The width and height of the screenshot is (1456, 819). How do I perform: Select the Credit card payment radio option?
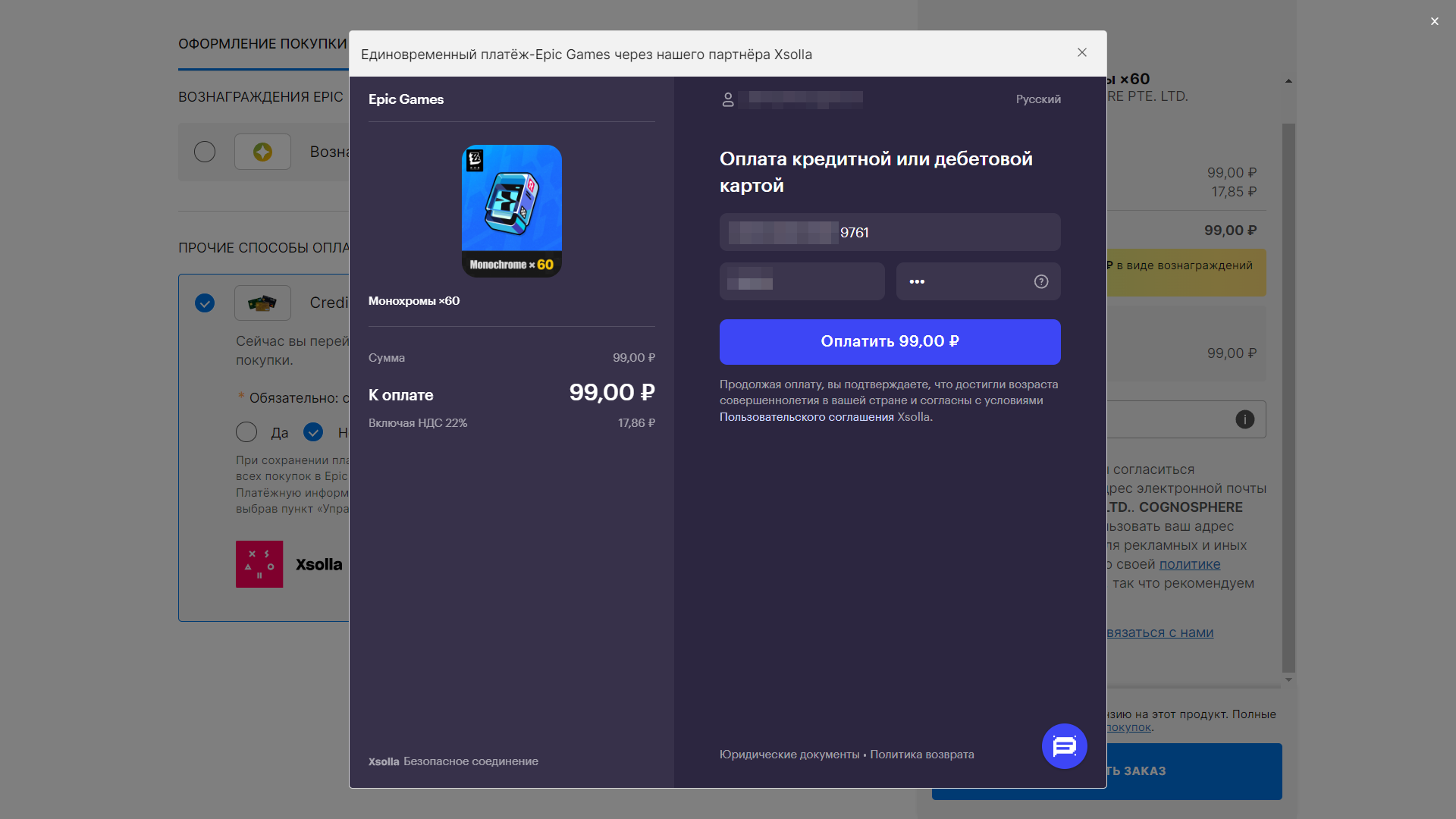pyautogui.click(x=205, y=303)
